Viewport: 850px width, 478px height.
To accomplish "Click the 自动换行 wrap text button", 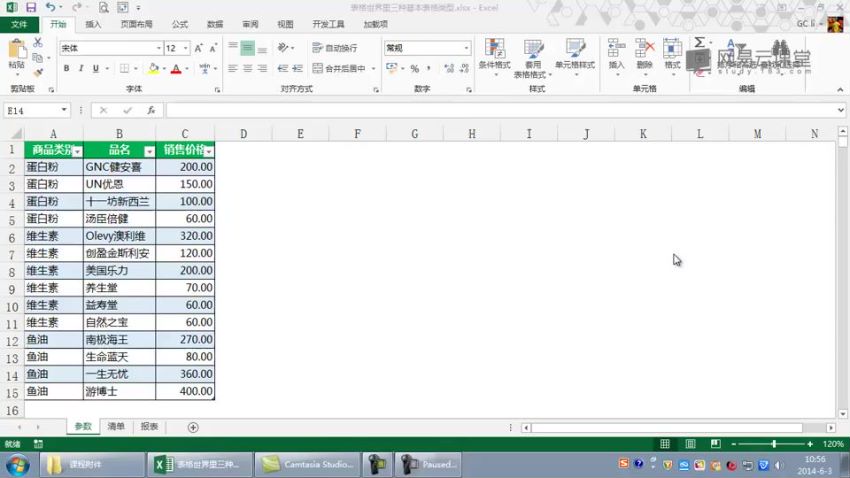I will pyautogui.click(x=335, y=48).
